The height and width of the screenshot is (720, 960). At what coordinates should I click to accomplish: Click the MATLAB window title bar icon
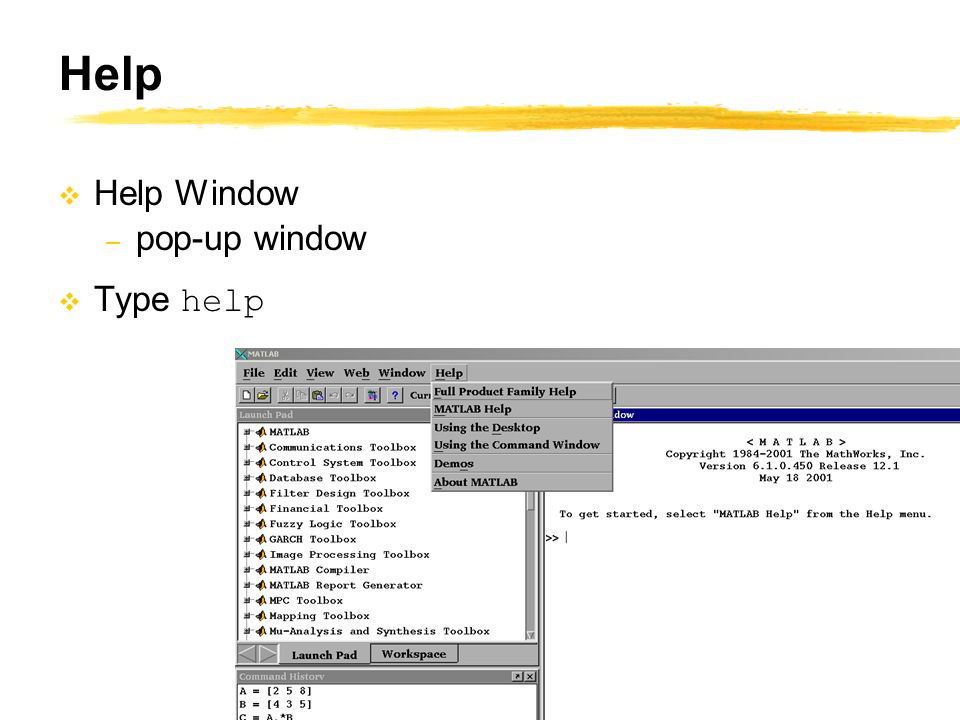click(241, 354)
